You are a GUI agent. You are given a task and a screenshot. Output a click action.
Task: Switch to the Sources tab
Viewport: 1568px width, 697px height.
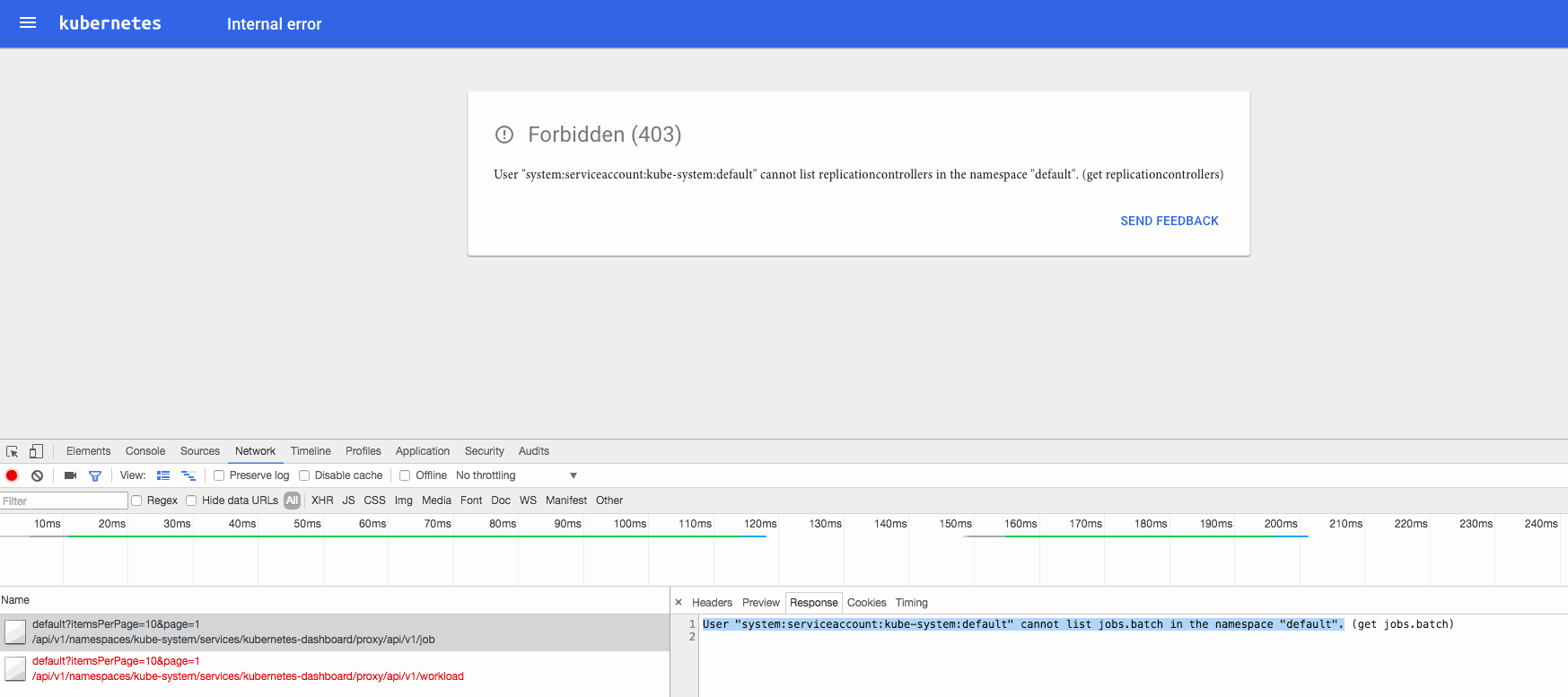pyautogui.click(x=200, y=451)
